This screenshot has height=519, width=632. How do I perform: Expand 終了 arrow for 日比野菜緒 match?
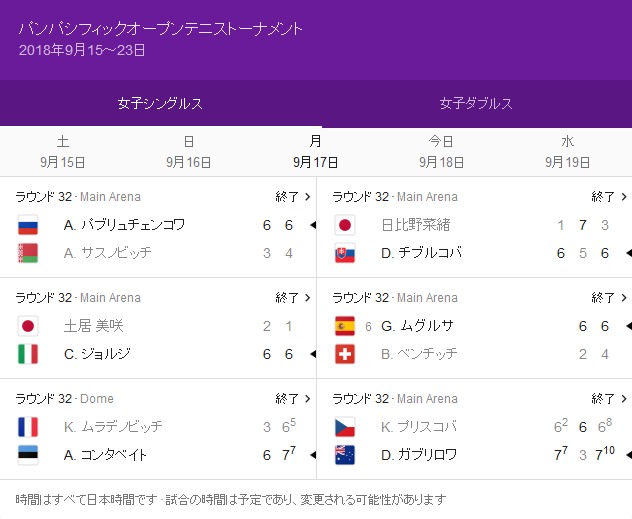[x=609, y=197]
